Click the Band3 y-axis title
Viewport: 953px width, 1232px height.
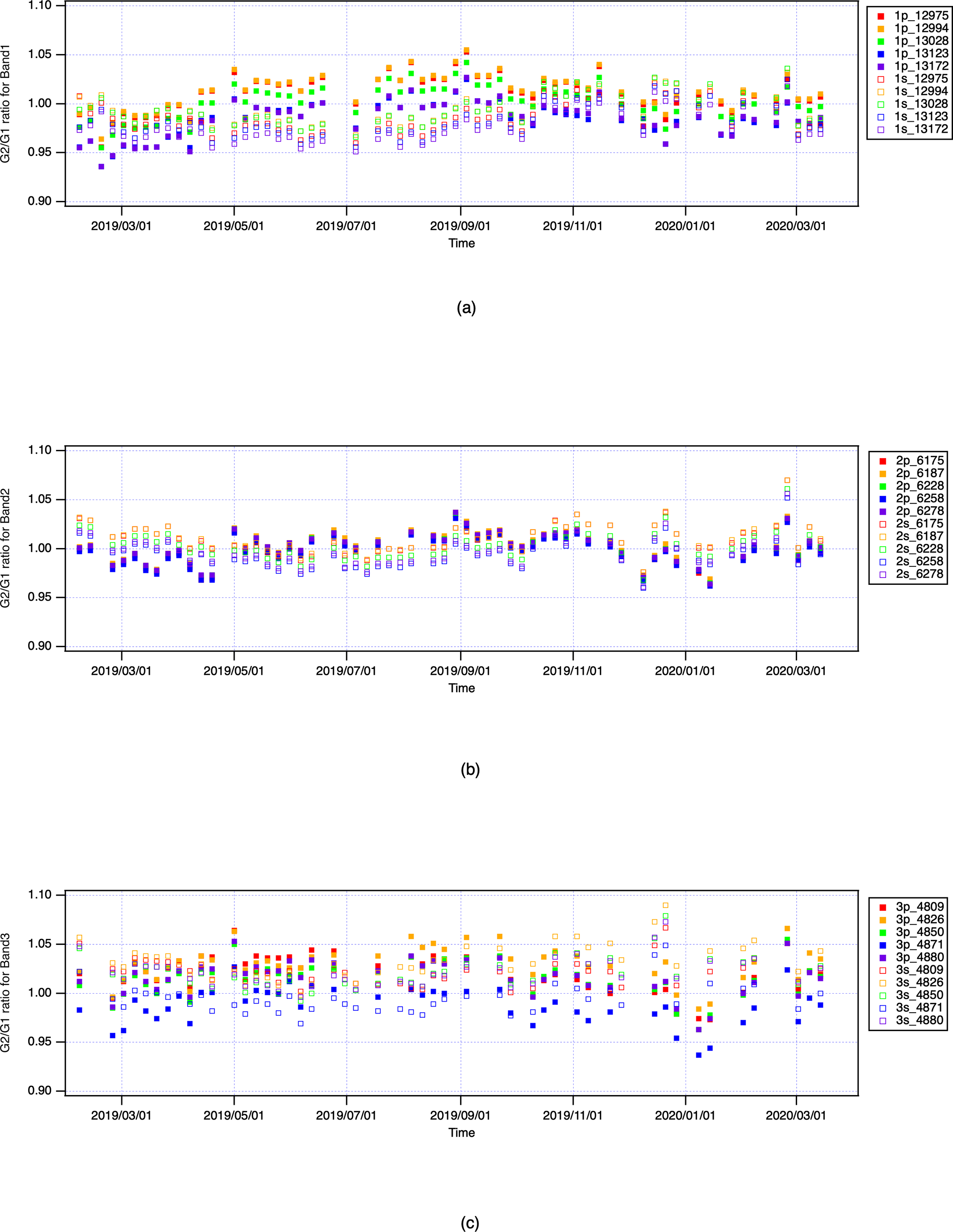[x=6, y=993]
